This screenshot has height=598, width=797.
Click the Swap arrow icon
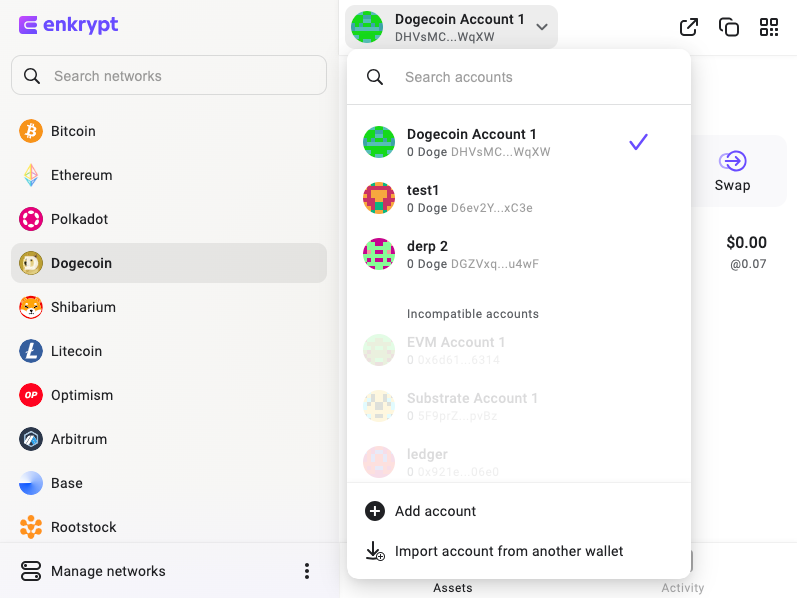pos(732,161)
